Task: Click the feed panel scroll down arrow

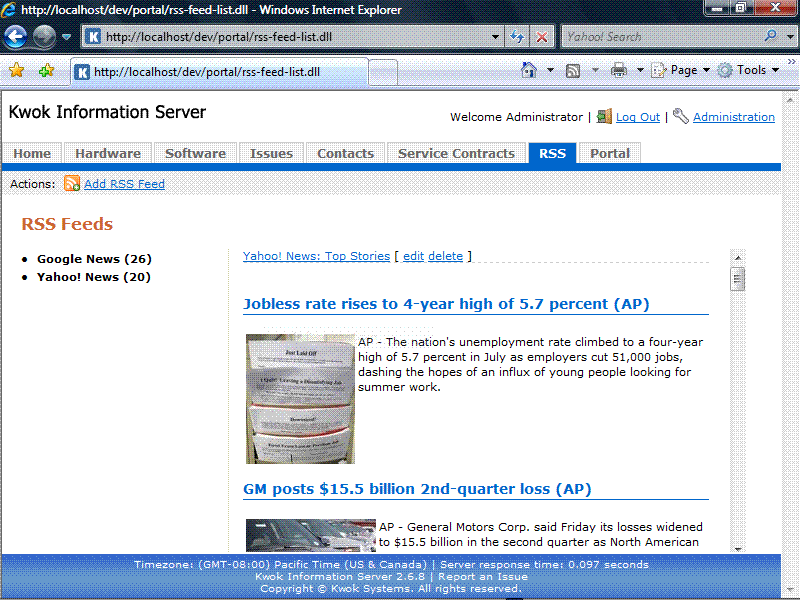Action: pos(738,548)
